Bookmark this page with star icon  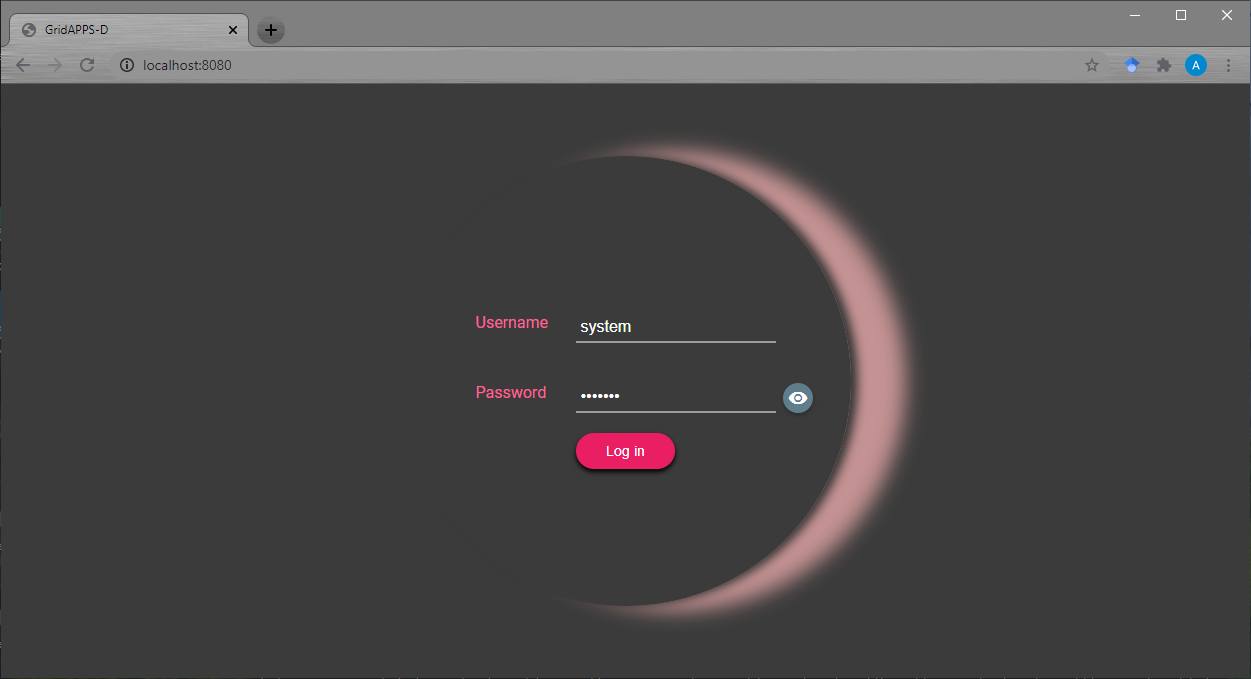[1092, 65]
